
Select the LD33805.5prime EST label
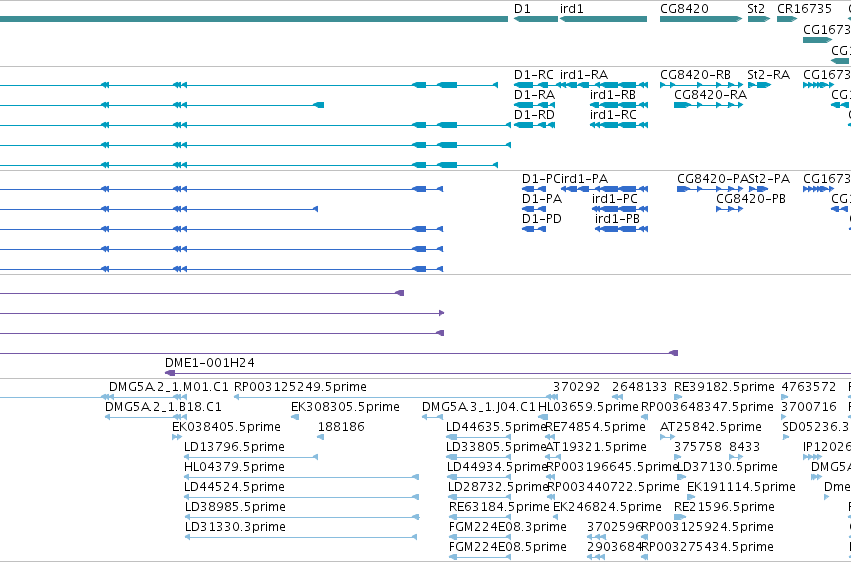pos(496,448)
